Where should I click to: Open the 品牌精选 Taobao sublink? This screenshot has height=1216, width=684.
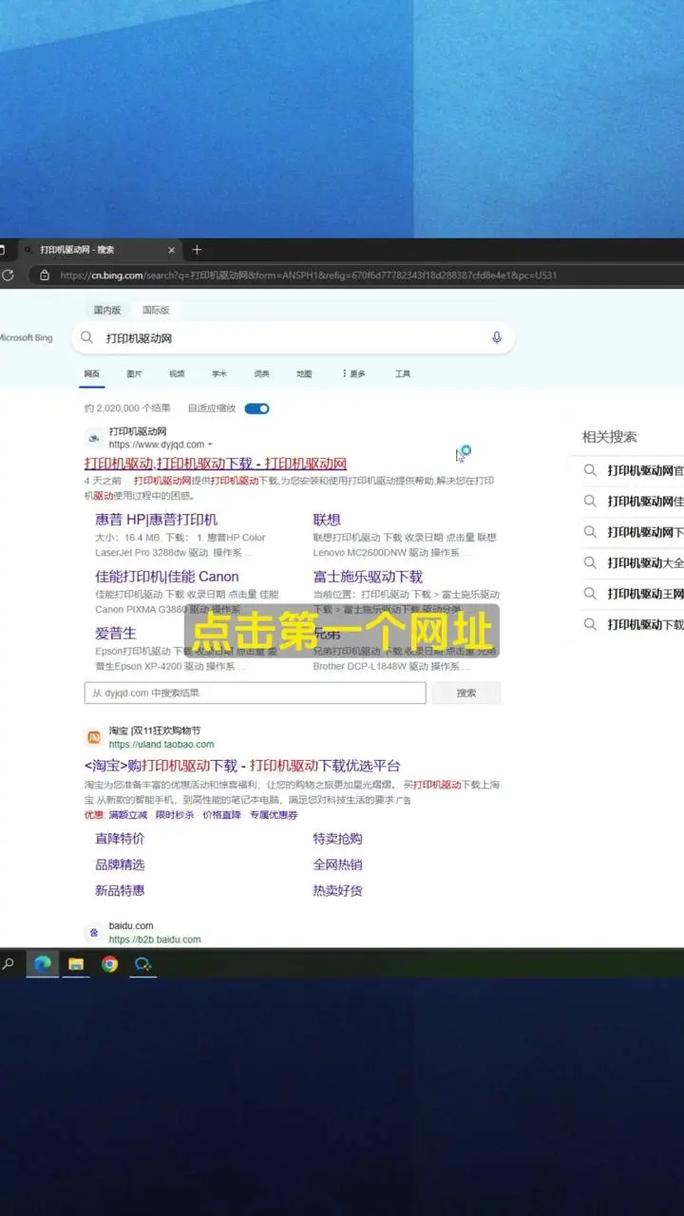pos(120,865)
